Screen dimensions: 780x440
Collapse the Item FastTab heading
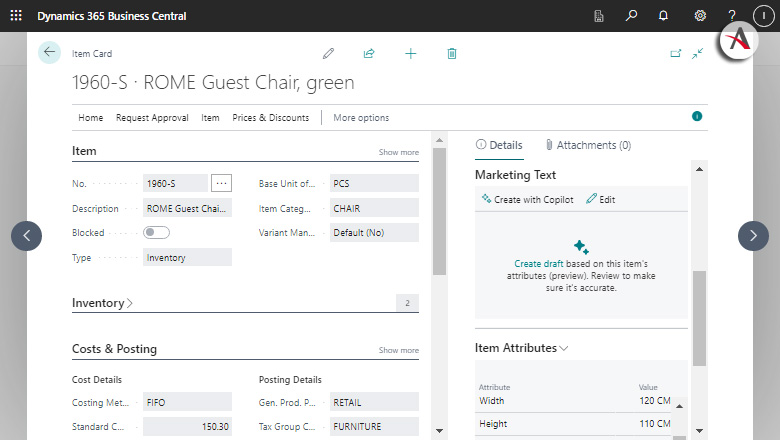84,151
